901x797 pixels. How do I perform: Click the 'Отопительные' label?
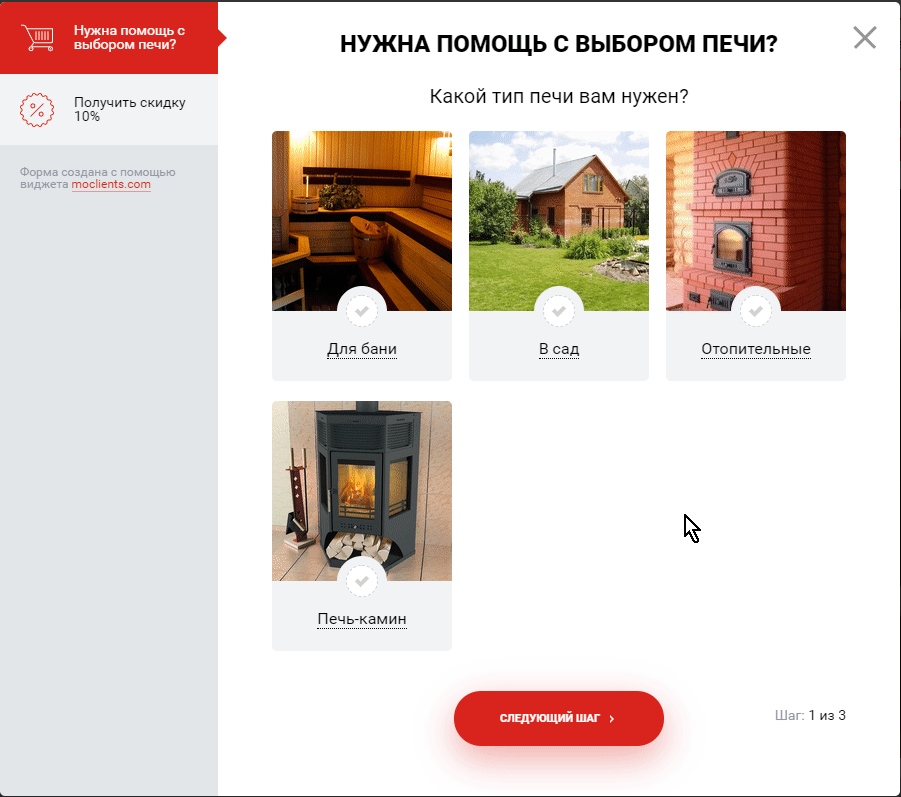pyautogui.click(x=756, y=350)
